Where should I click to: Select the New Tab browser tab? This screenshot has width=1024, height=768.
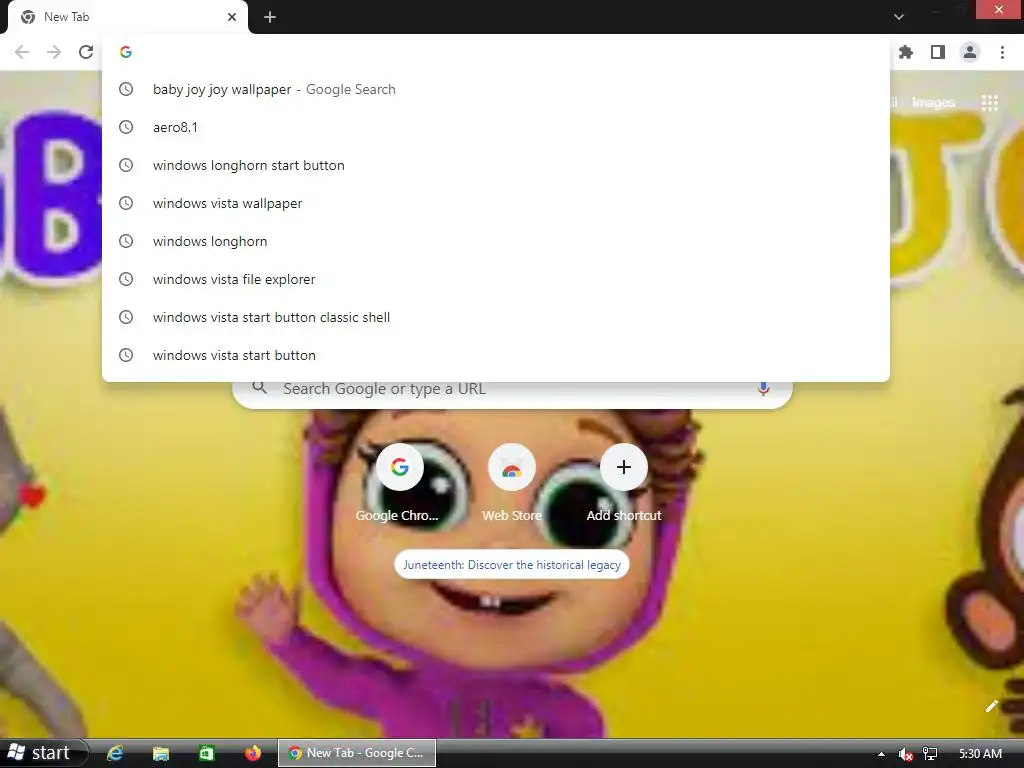(x=127, y=17)
